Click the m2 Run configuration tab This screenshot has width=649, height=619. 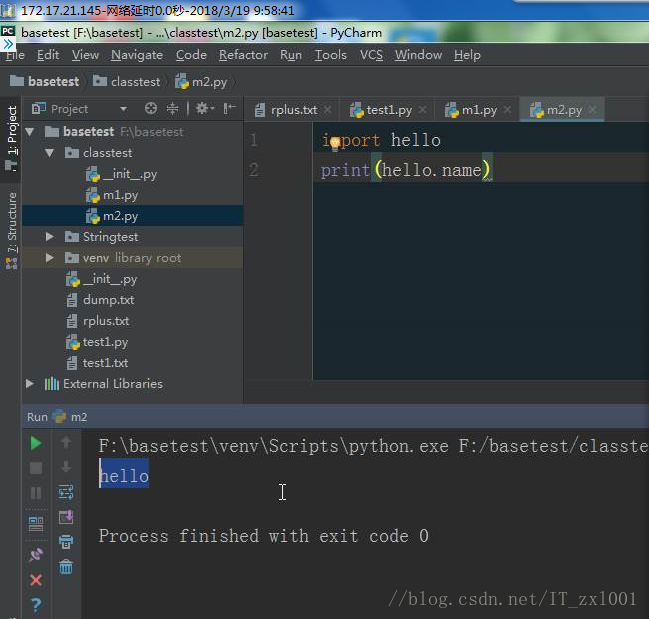point(70,417)
